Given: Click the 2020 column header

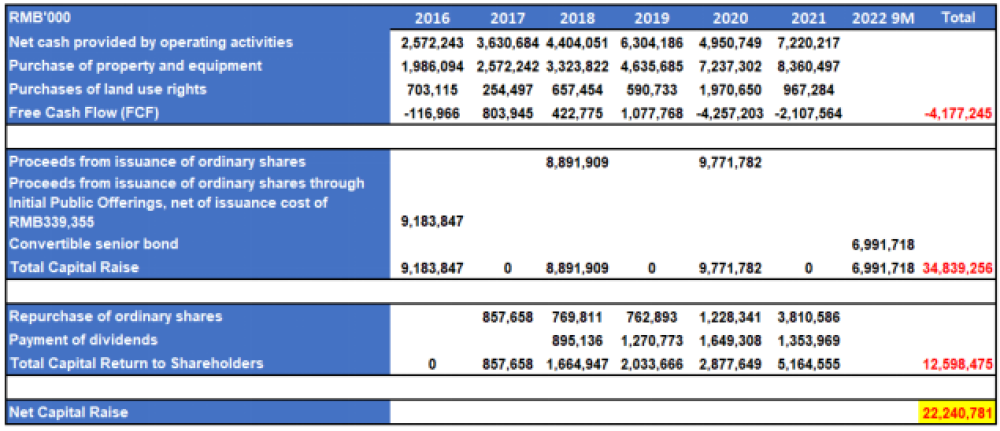Looking at the screenshot, I should (732, 18).
